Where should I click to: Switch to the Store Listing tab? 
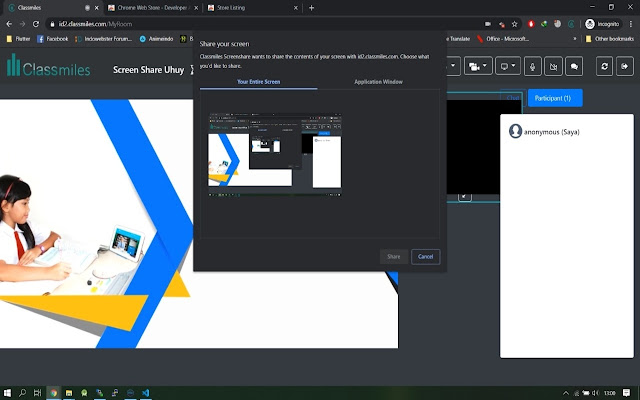(253, 8)
